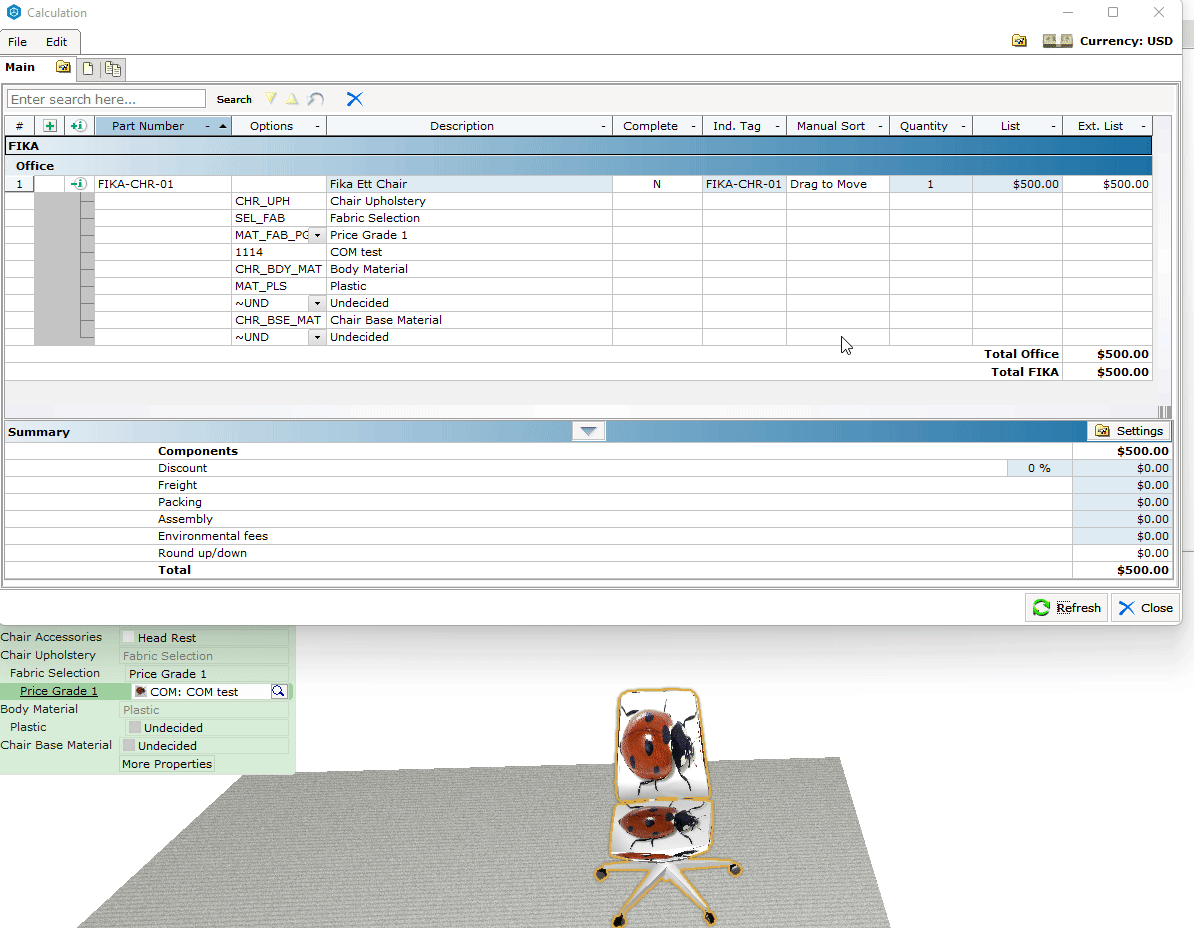
Task: Click the Refresh button
Action: click(x=1066, y=608)
